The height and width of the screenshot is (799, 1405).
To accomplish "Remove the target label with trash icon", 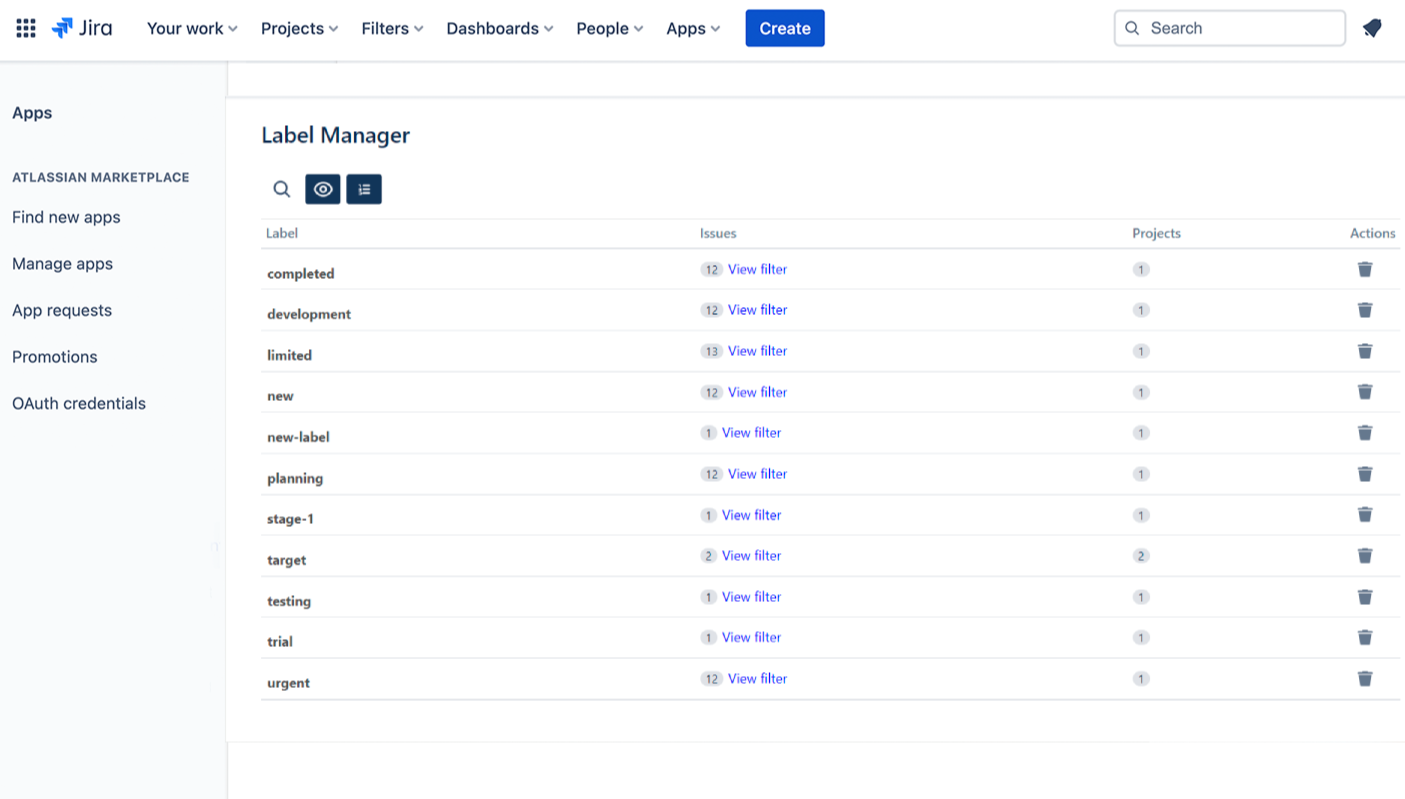I will [x=1364, y=556].
